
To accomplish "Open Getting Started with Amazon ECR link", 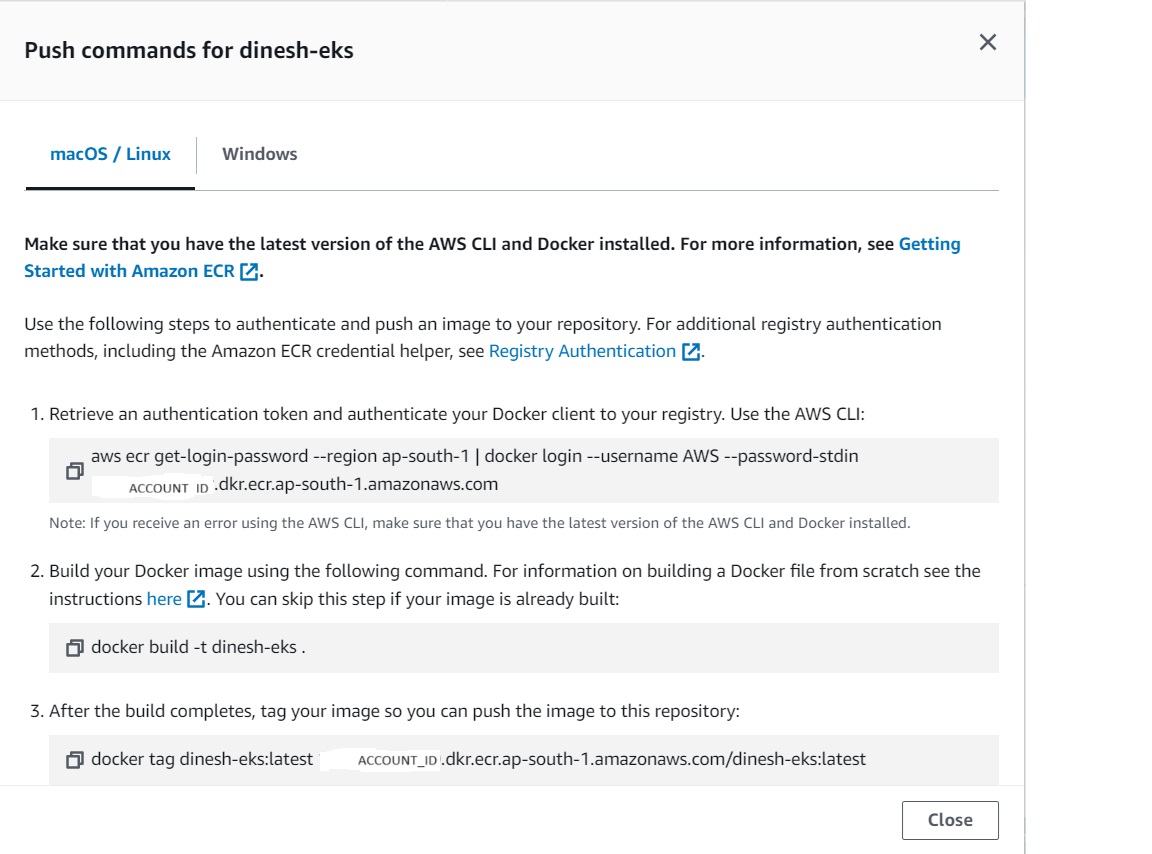I will (x=929, y=244).
